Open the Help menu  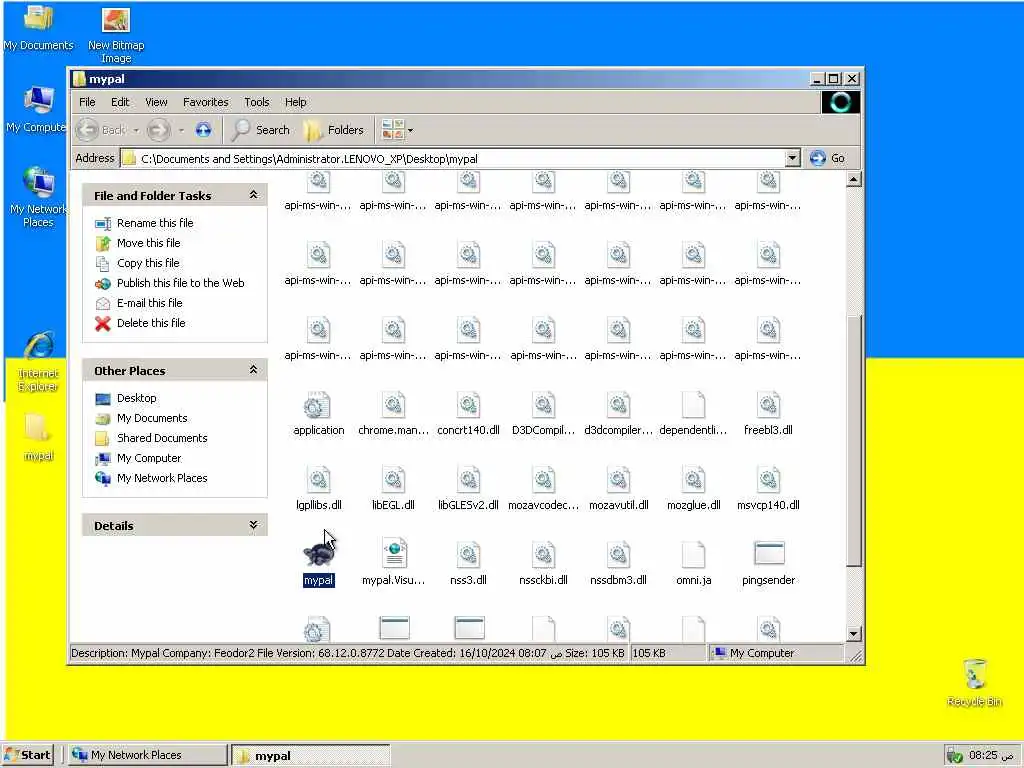point(295,102)
